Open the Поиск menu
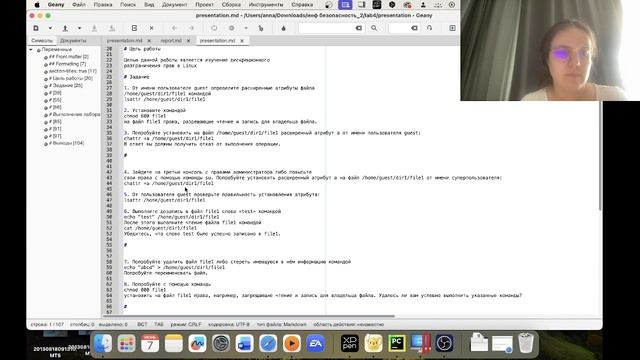Image resolution: width=640 pixels, height=360 pixels. (x=128, y=5)
